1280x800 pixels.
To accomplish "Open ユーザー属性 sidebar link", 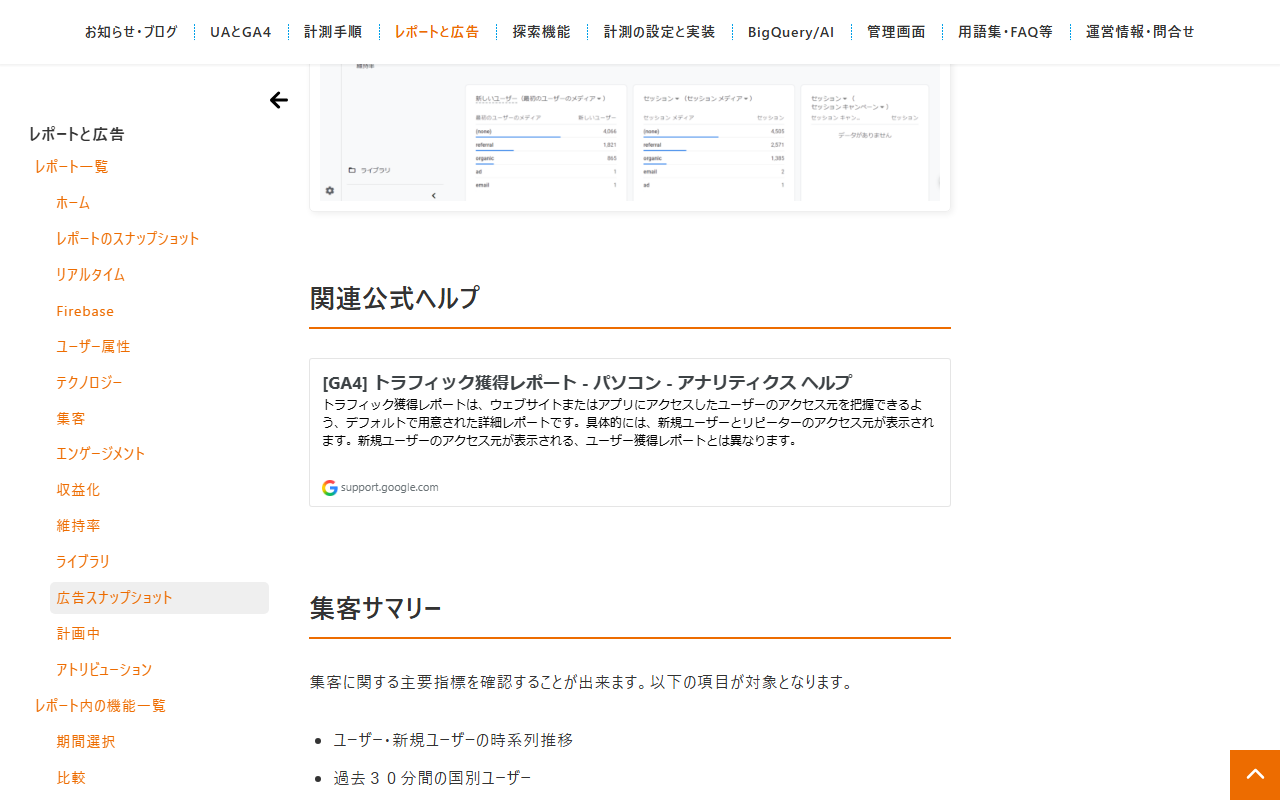I will [x=93, y=347].
